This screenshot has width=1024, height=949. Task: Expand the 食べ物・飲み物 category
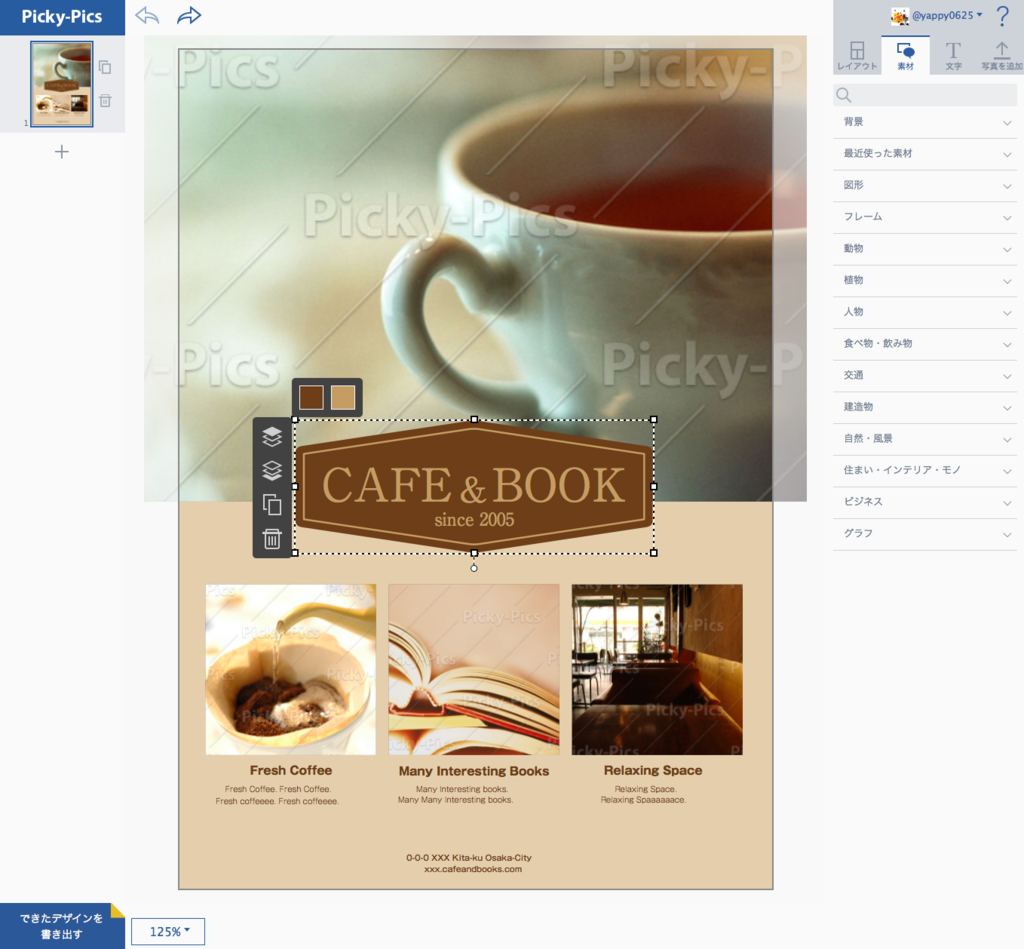(925, 344)
